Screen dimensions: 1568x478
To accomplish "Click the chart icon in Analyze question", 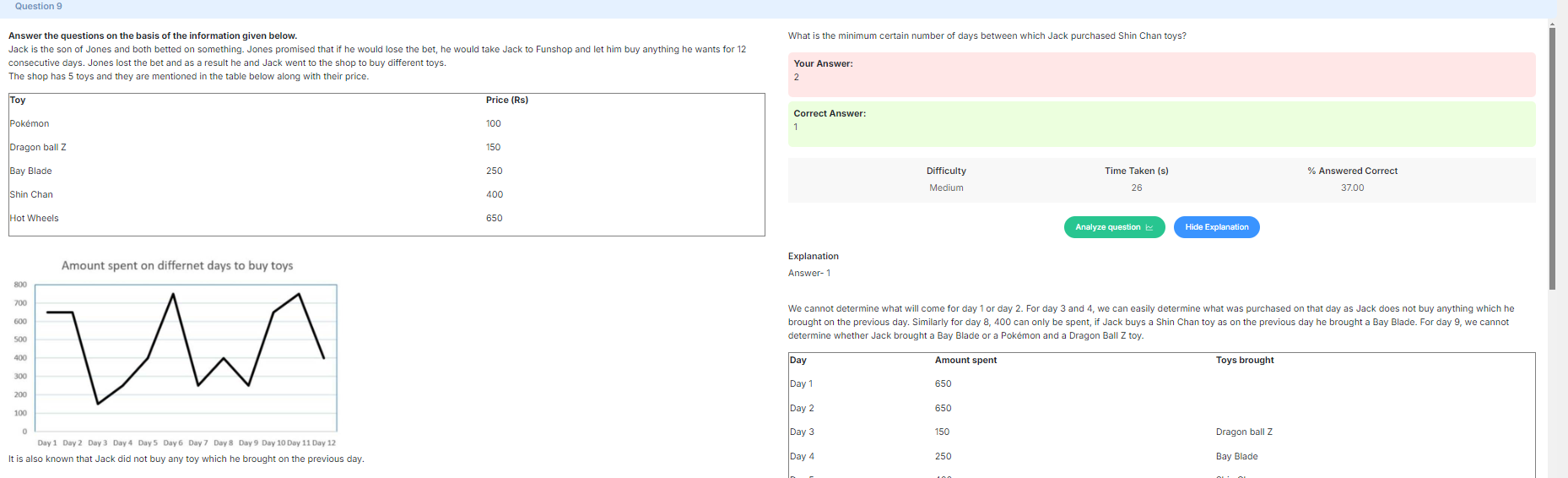I will [x=1149, y=227].
